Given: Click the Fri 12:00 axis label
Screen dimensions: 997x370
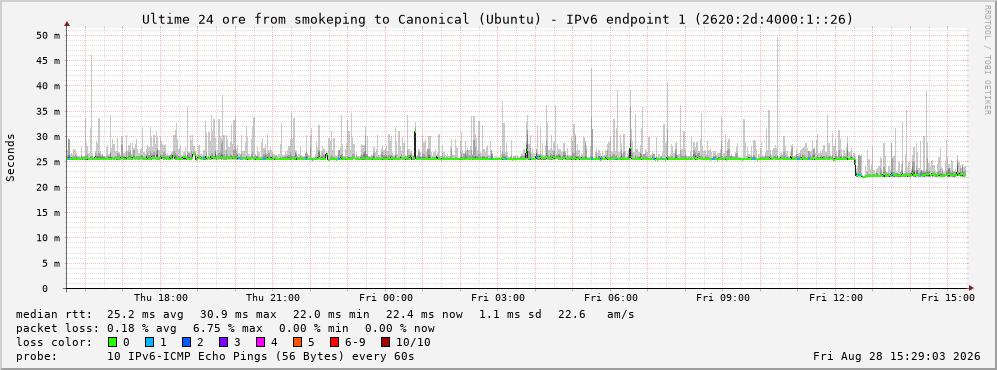Looking at the screenshot, I should (836, 298).
